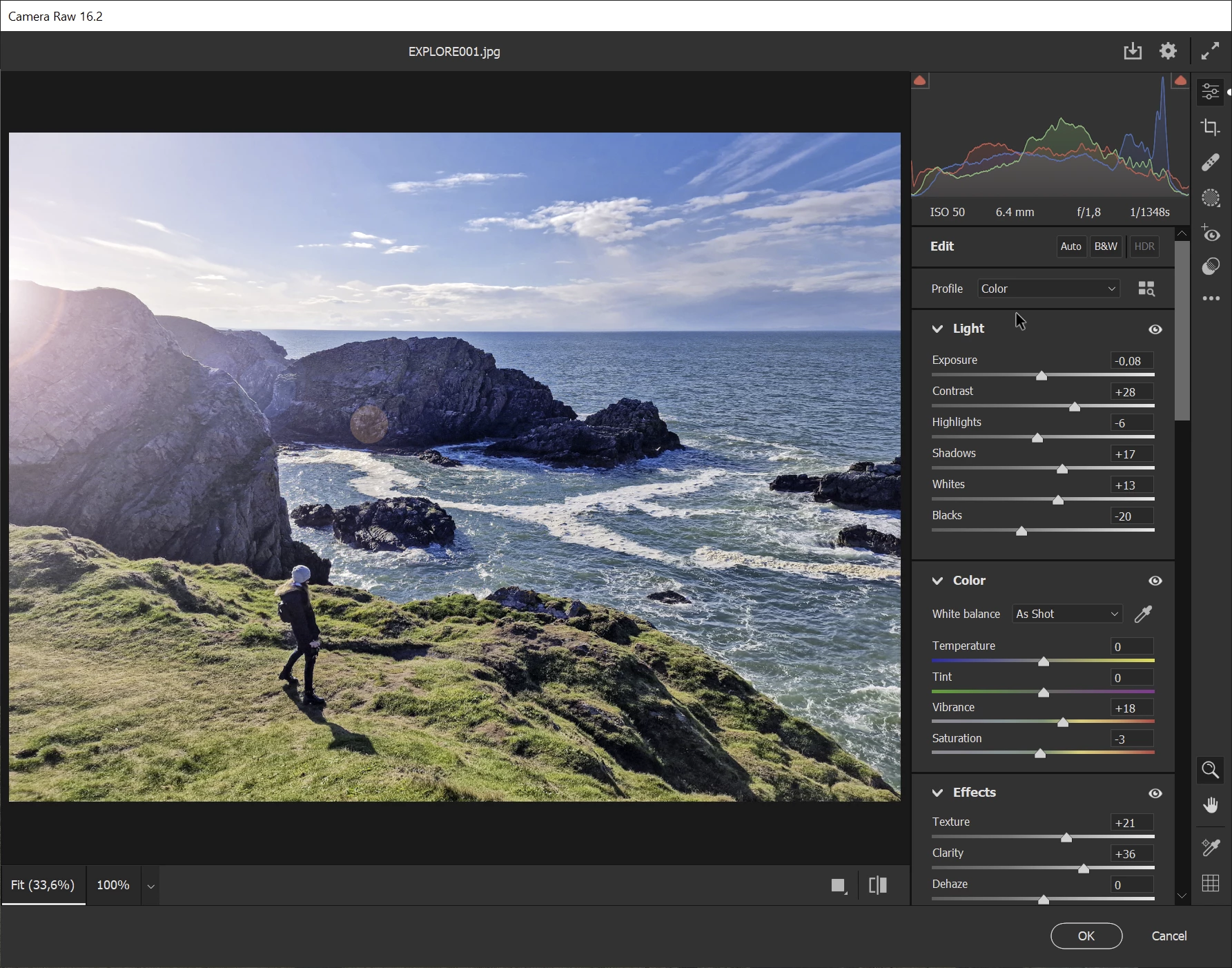Screen dimensions: 1232x968
Task: Select the Healing brush tool
Action: pos(1210,163)
